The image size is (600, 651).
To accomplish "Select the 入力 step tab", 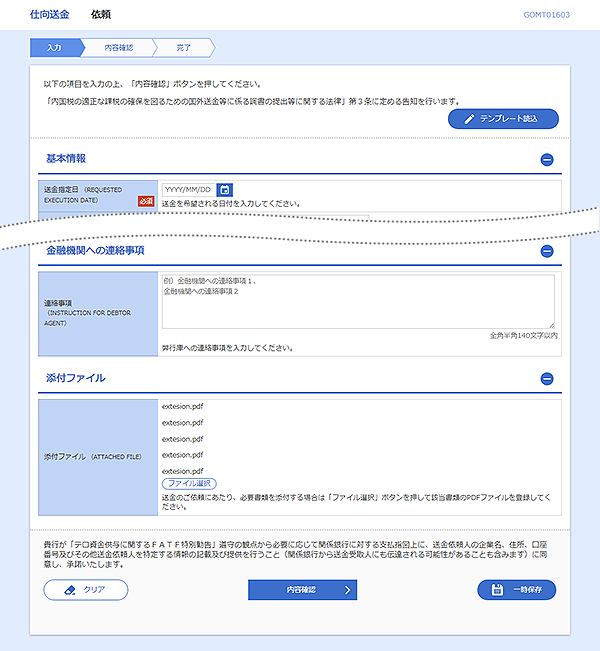I will pos(55,48).
